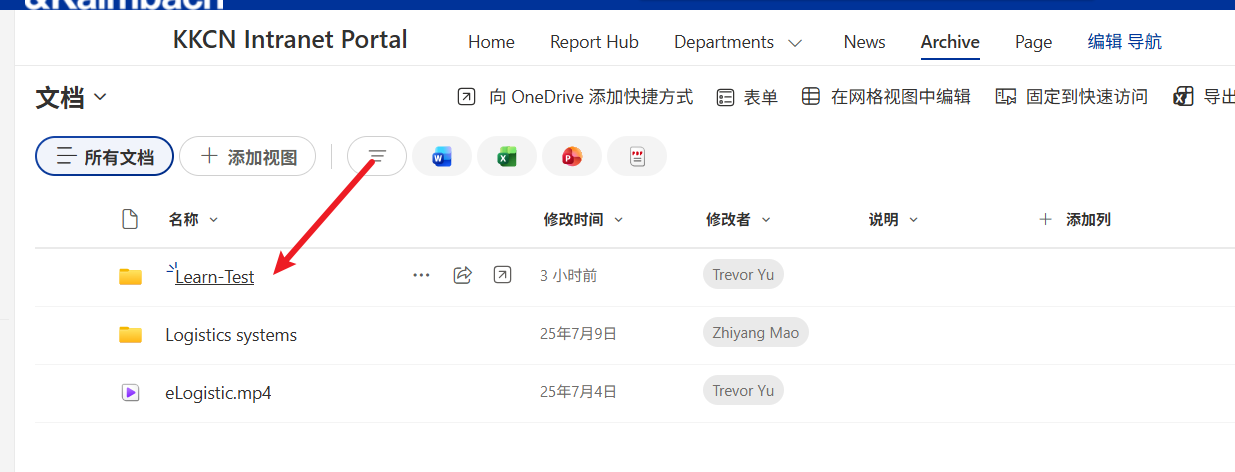Click the KKCN Intranet Portal site title
The width and height of the screenshot is (1235, 472).
(290, 40)
